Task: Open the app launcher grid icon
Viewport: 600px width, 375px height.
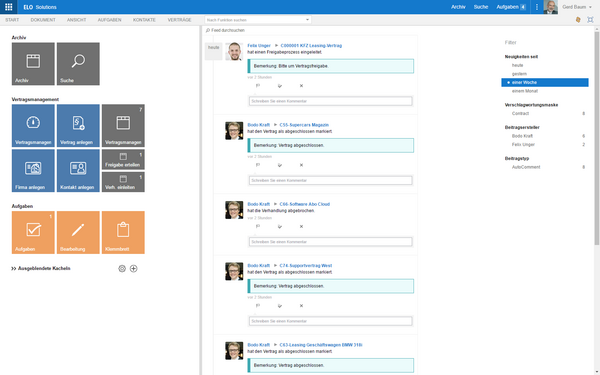Action: click(8, 7)
